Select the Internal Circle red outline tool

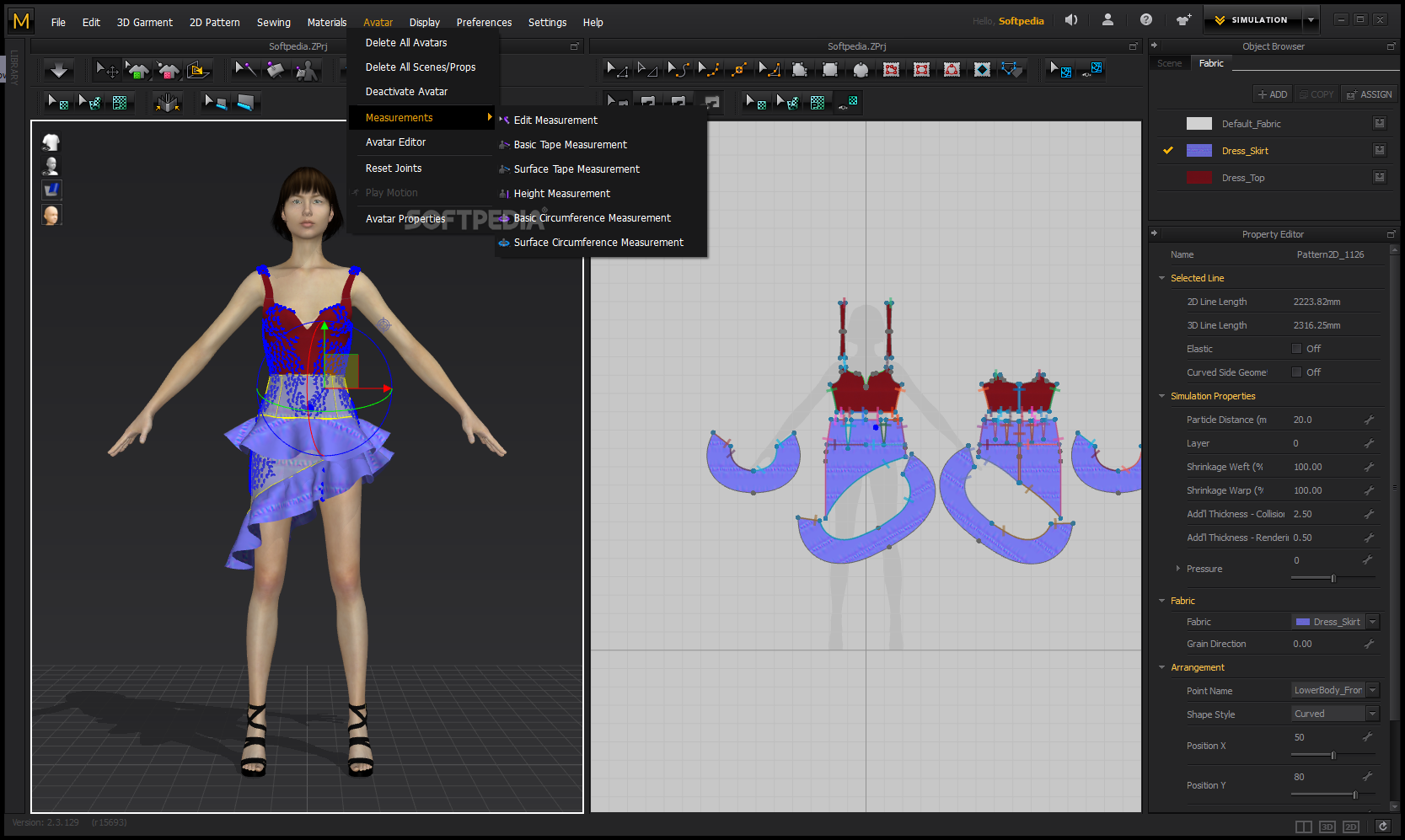[x=952, y=69]
